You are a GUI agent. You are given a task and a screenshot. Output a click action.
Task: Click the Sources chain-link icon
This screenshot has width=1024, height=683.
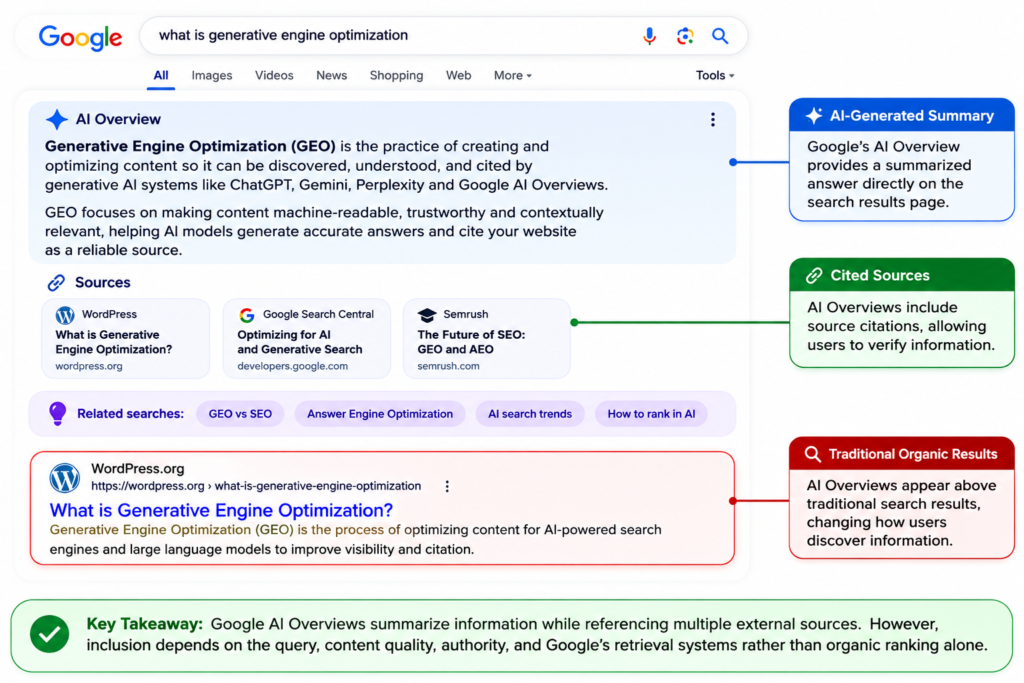(x=56, y=283)
